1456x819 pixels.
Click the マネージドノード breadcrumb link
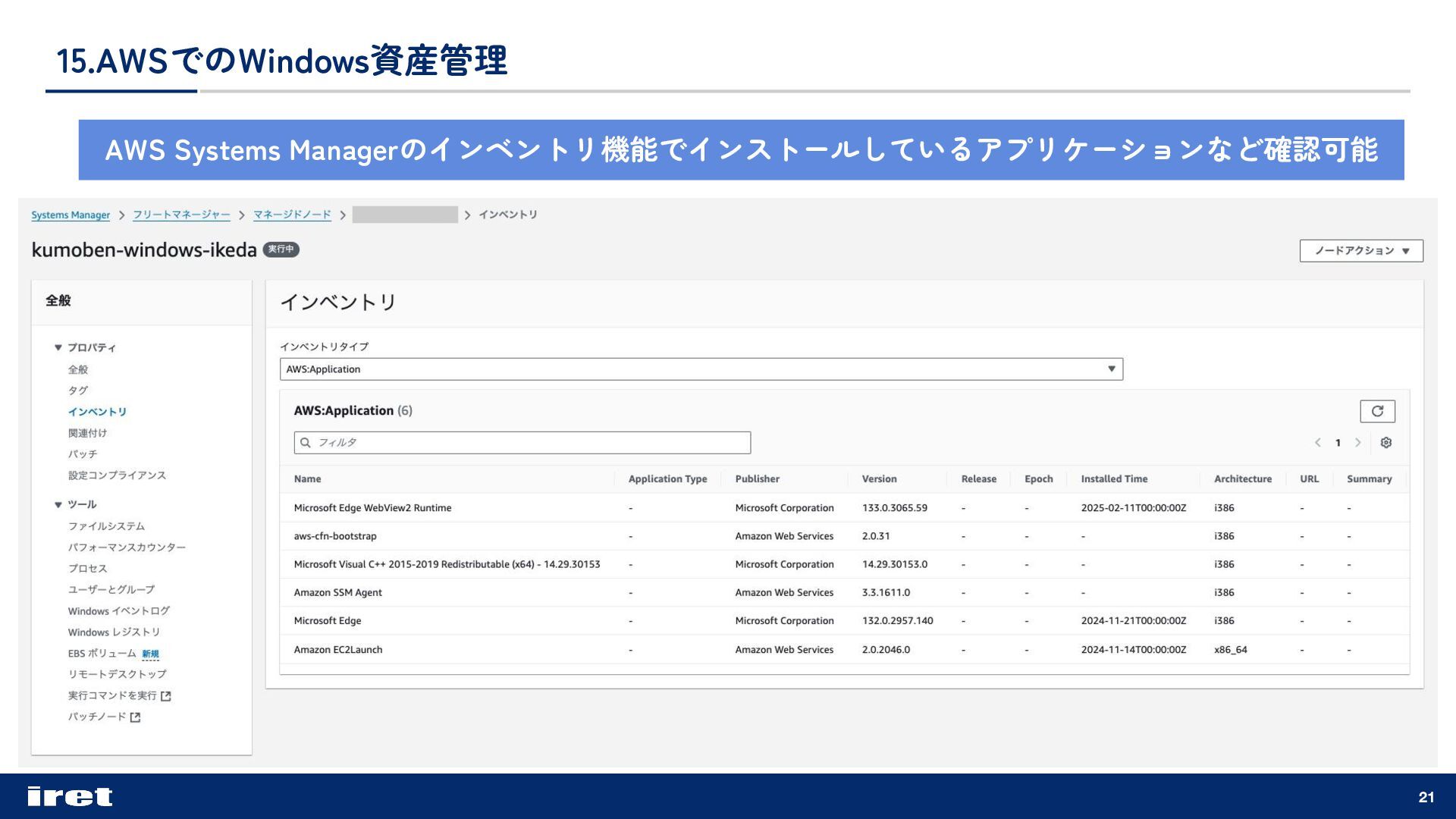point(292,215)
